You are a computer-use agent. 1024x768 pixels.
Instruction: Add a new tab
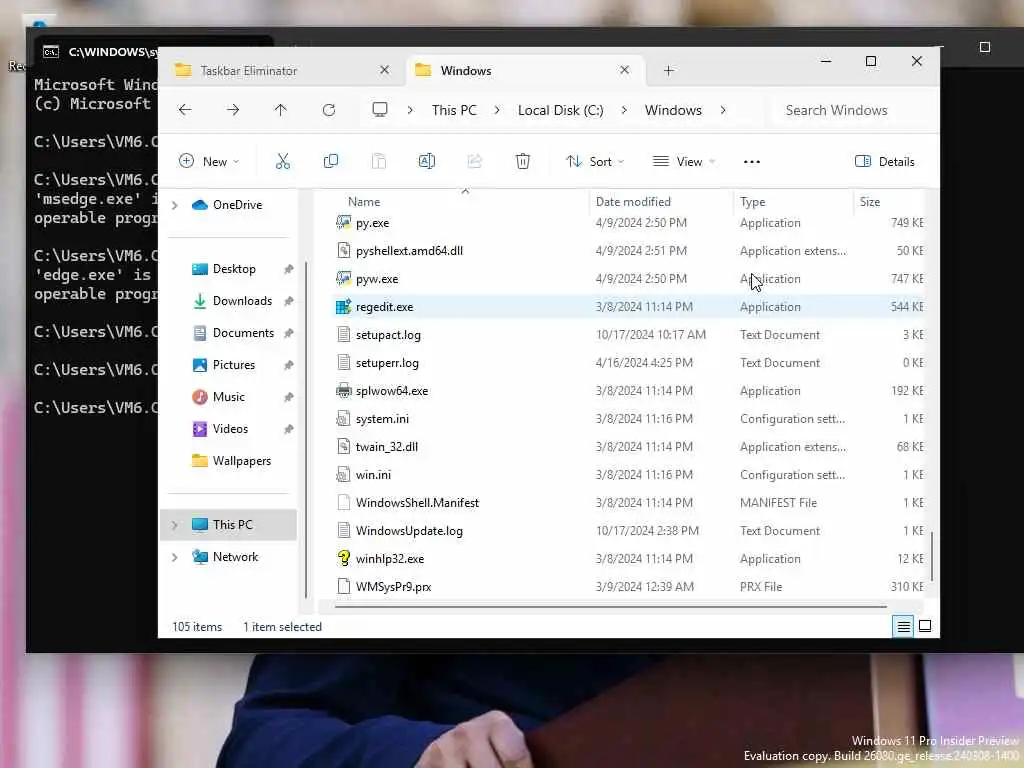669,71
